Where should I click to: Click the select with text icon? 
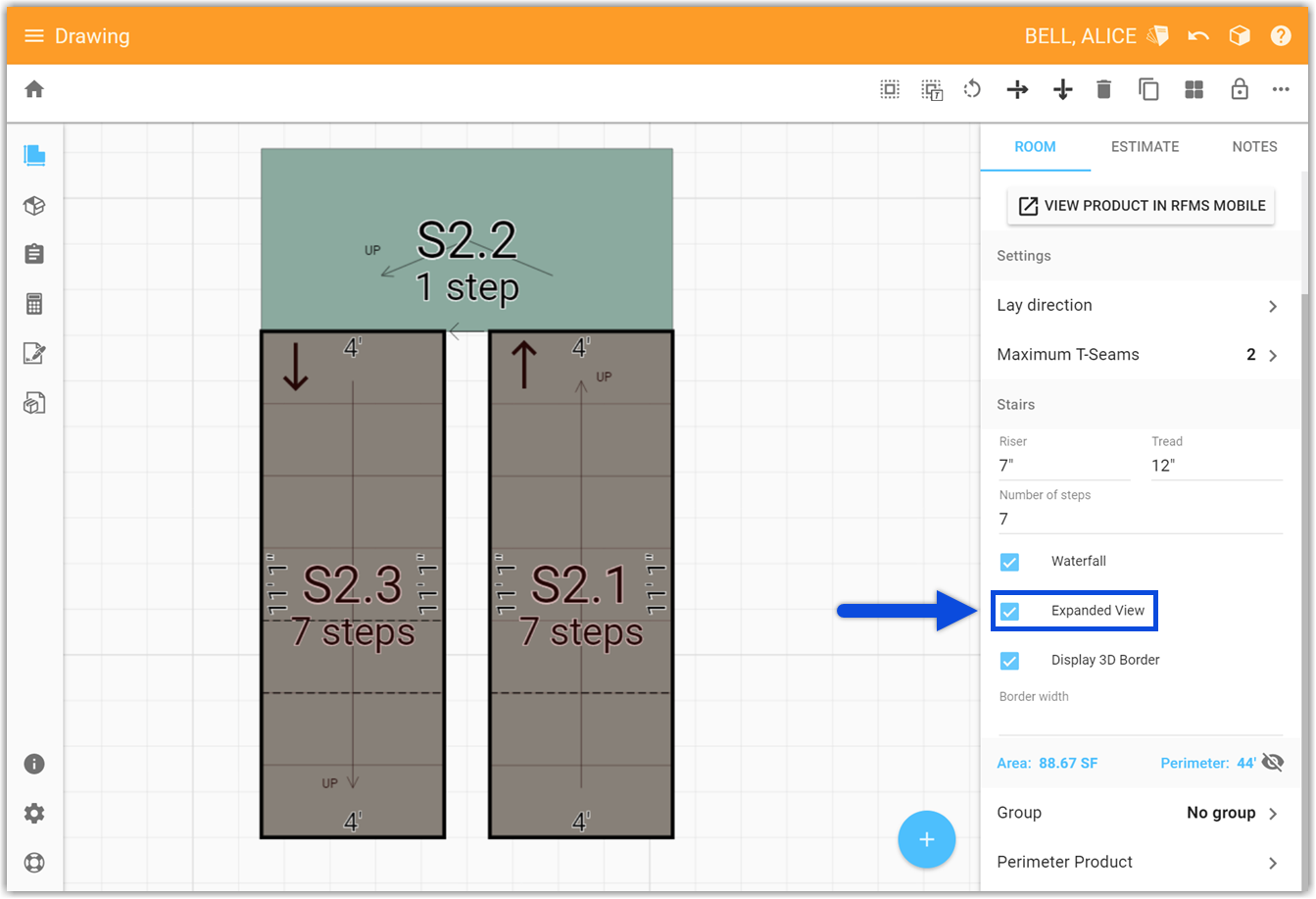tap(932, 90)
